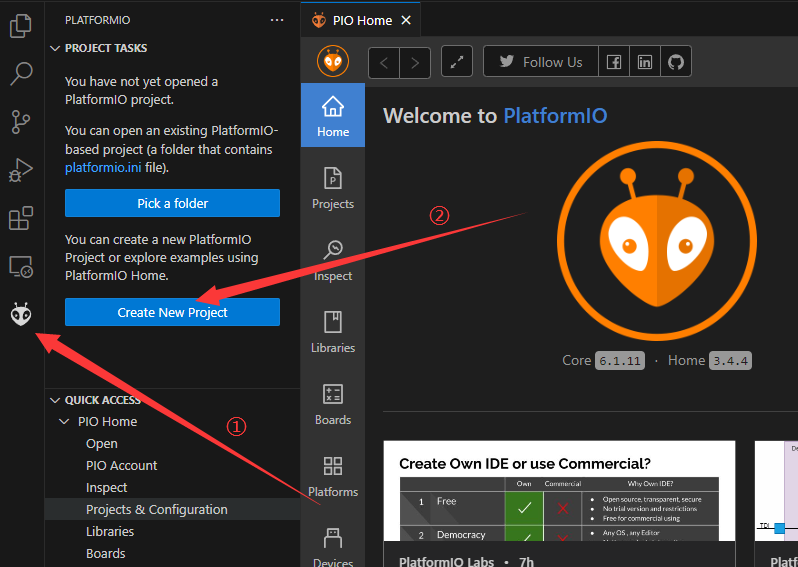Open the GitHub social link
Viewport: 798px width, 567px height.
click(x=676, y=62)
